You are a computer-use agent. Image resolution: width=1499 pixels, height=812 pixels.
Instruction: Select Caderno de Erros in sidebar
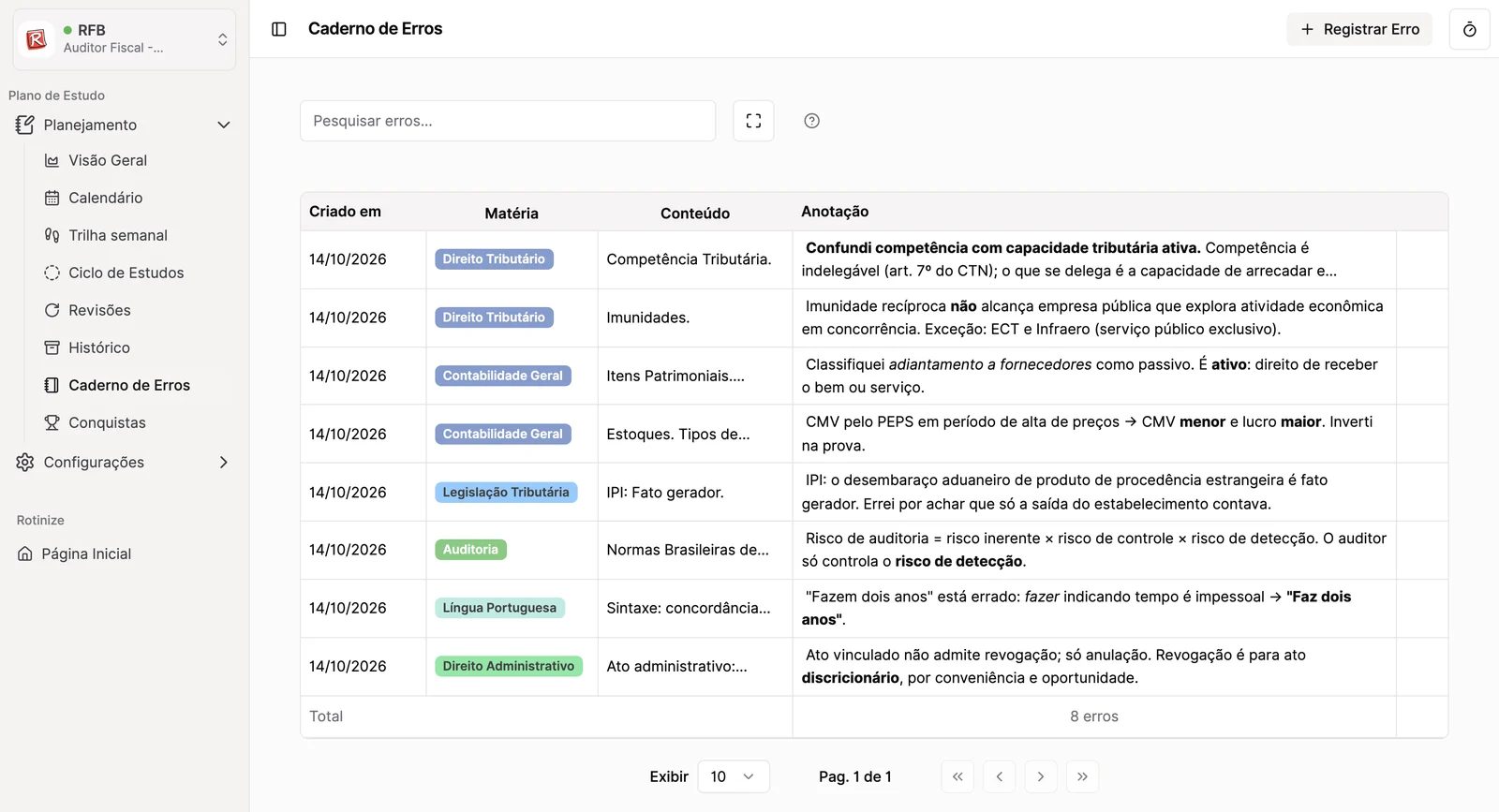point(131,385)
